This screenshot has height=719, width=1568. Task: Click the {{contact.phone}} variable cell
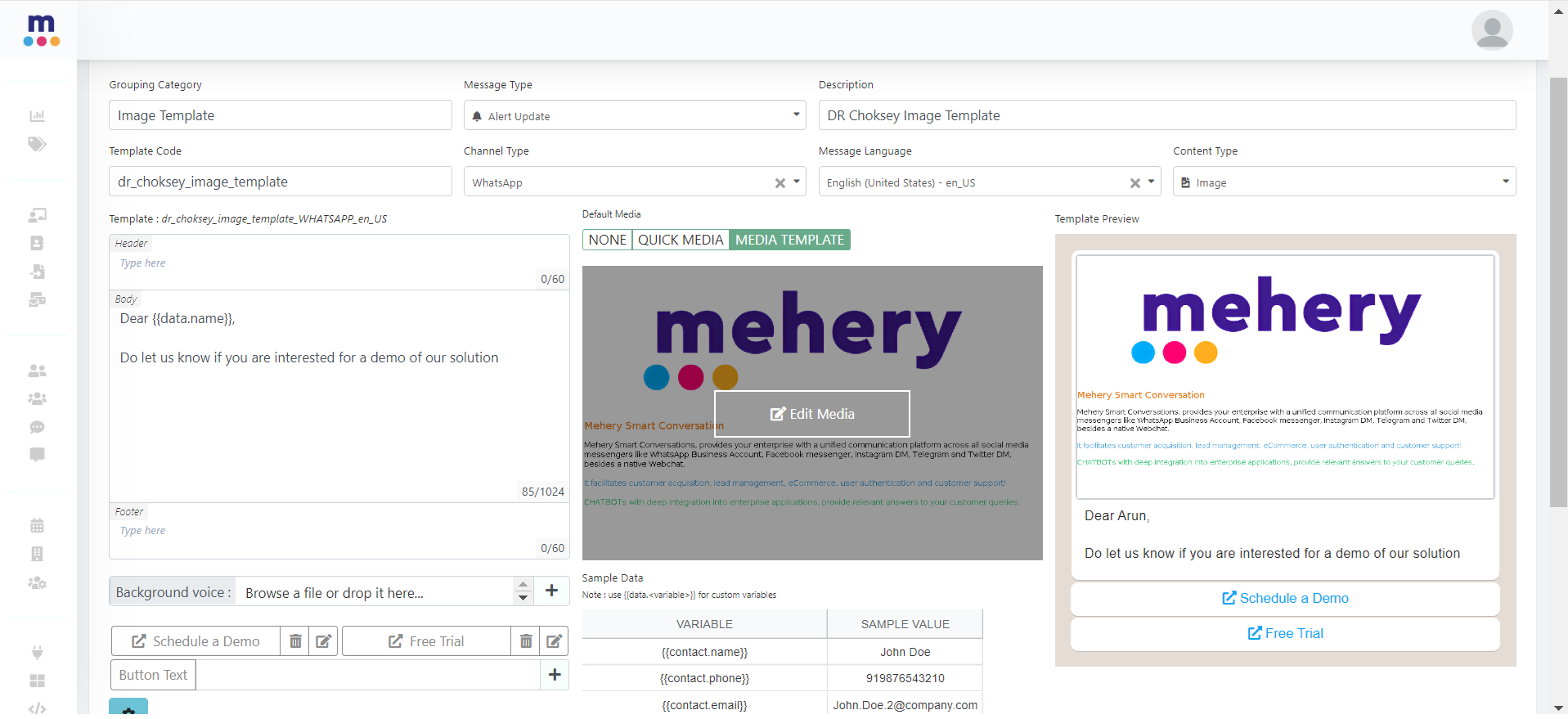(x=704, y=678)
